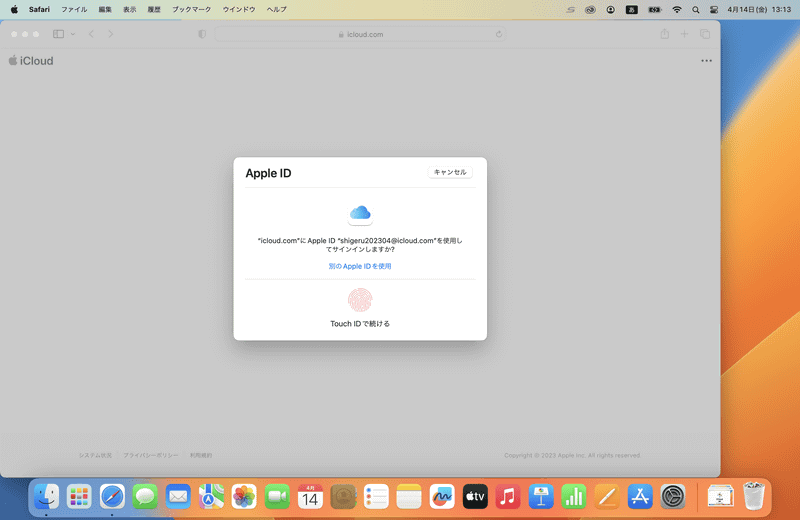Open the ヘルプ menu
This screenshot has width=800, height=520.
point(277,9)
